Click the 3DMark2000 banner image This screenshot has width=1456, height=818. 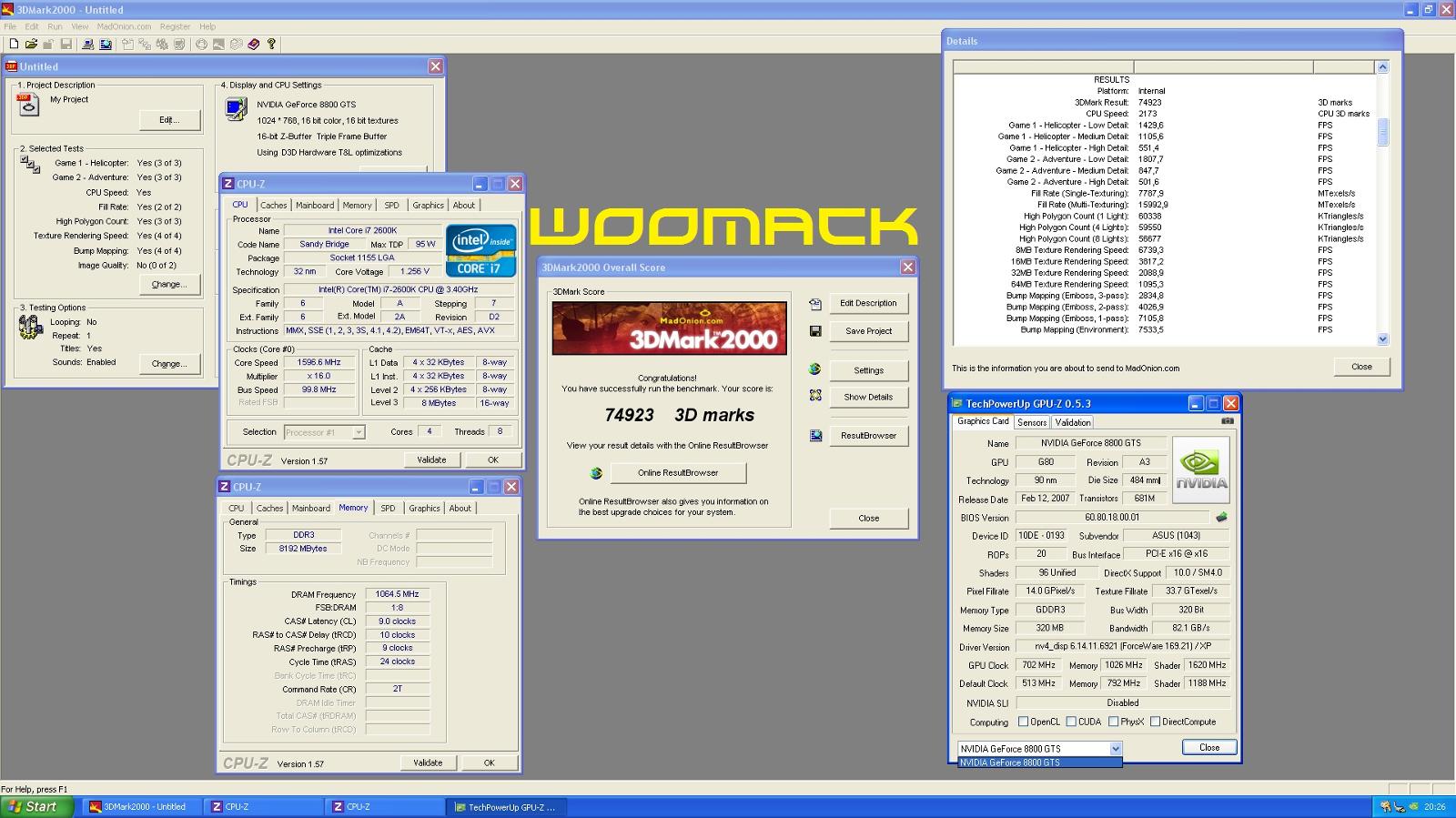click(669, 328)
